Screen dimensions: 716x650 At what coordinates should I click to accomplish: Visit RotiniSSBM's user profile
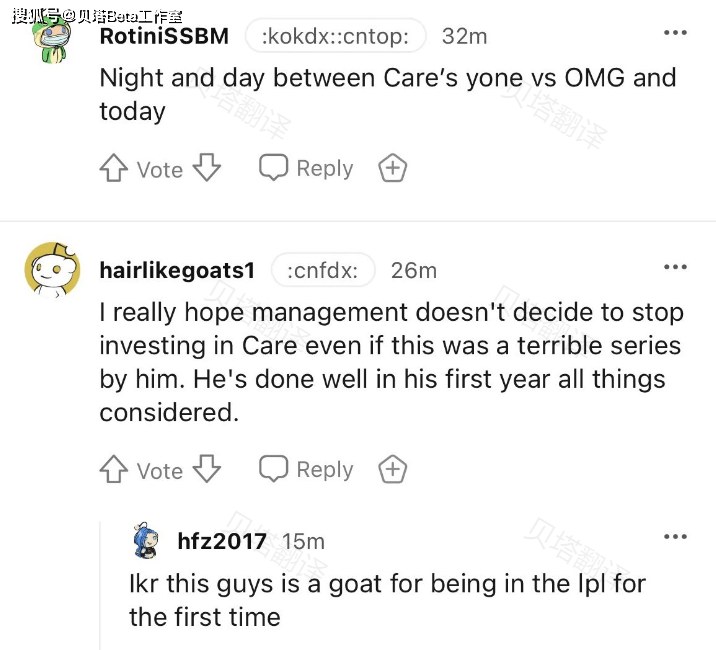click(164, 36)
